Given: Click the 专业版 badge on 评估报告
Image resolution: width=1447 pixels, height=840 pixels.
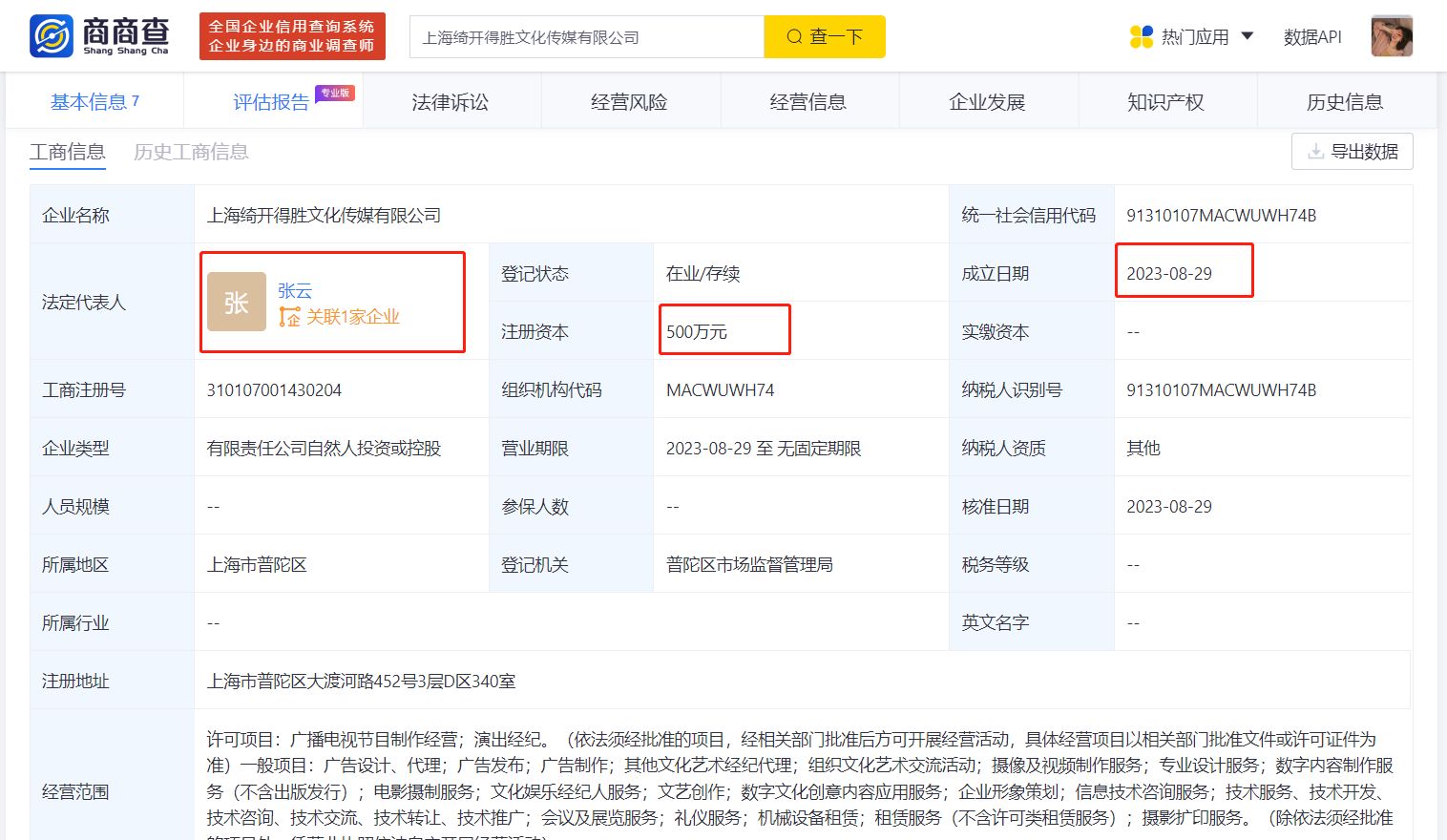Looking at the screenshot, I should coord(335,94).
